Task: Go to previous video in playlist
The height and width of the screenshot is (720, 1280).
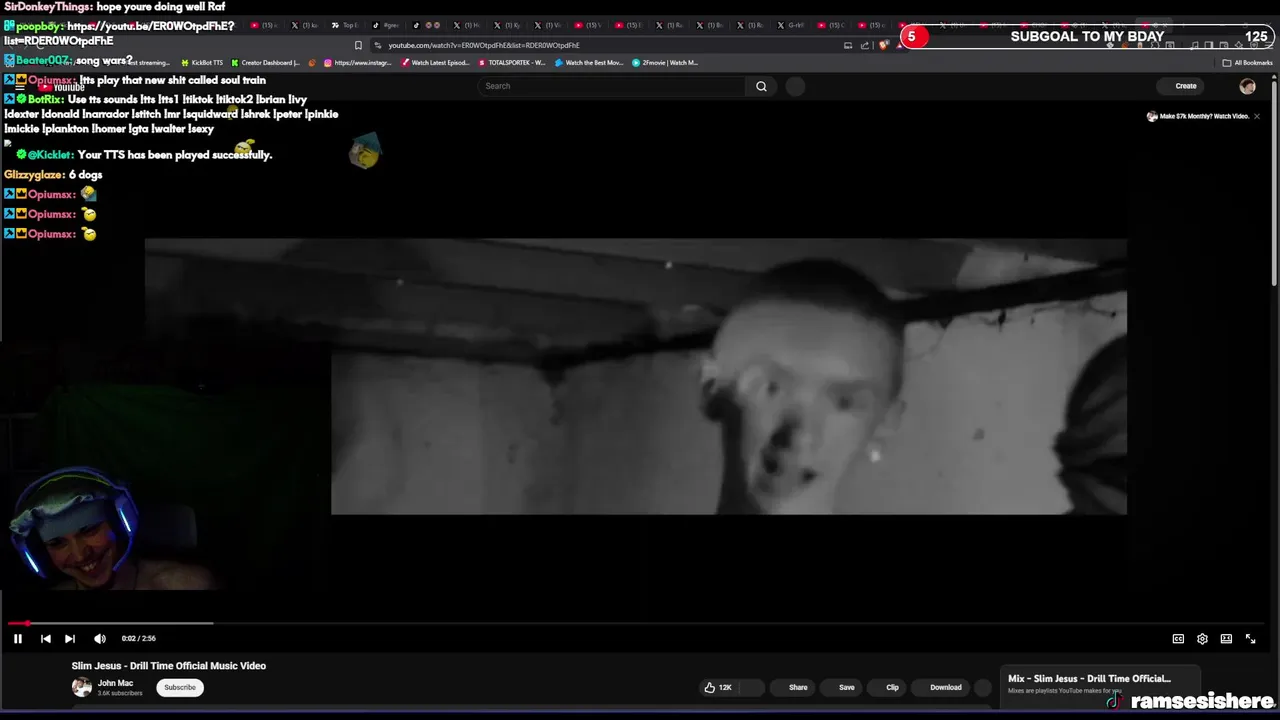Action: coord(45,638)
